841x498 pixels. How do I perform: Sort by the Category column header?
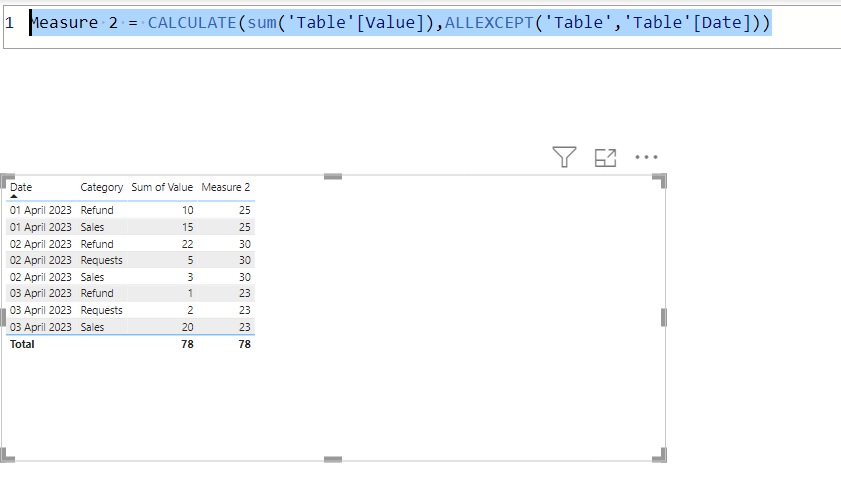[x=101, y=187]
